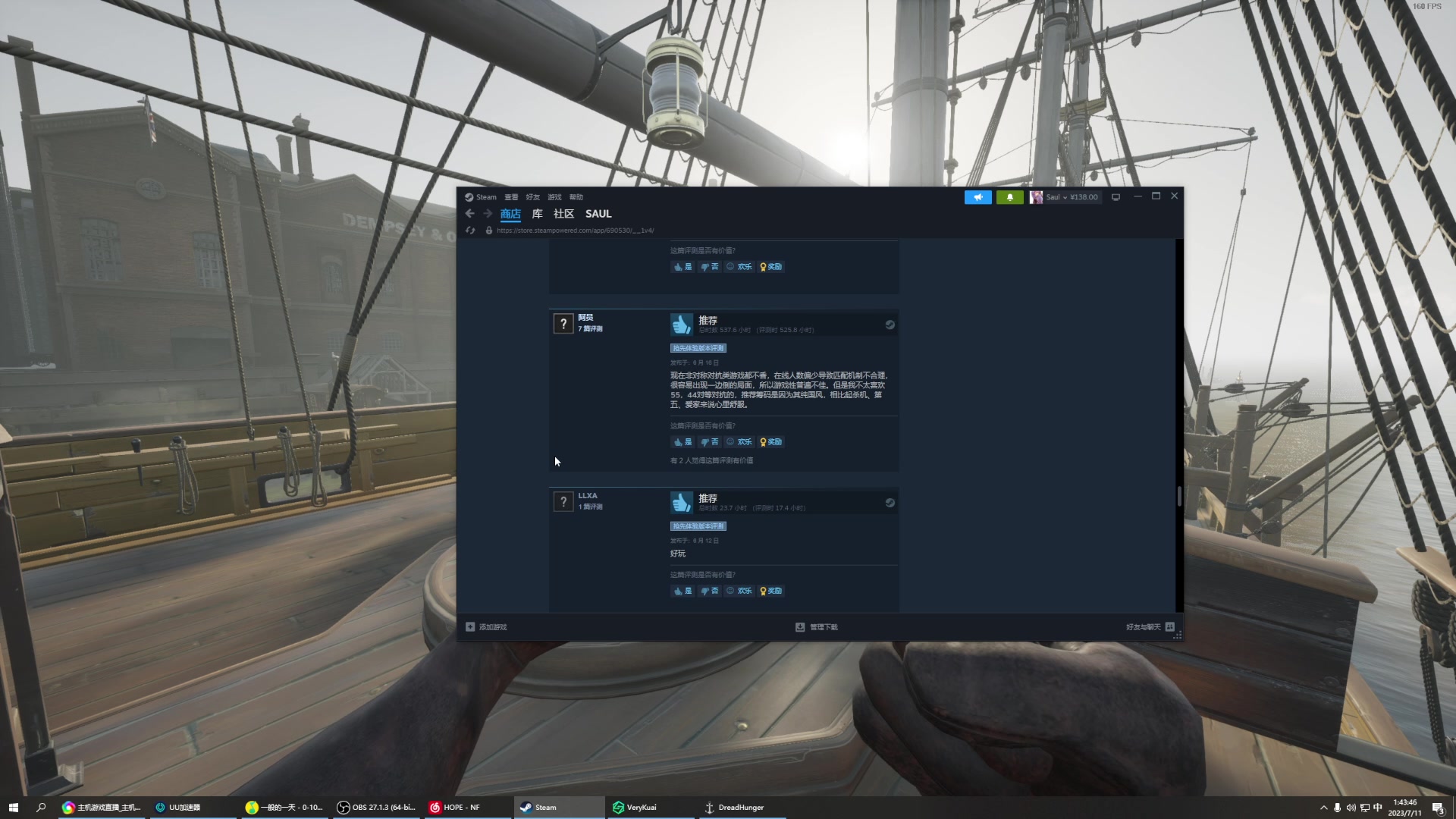Mark LLXA's review as 欢乐

[x=739, y=591]
